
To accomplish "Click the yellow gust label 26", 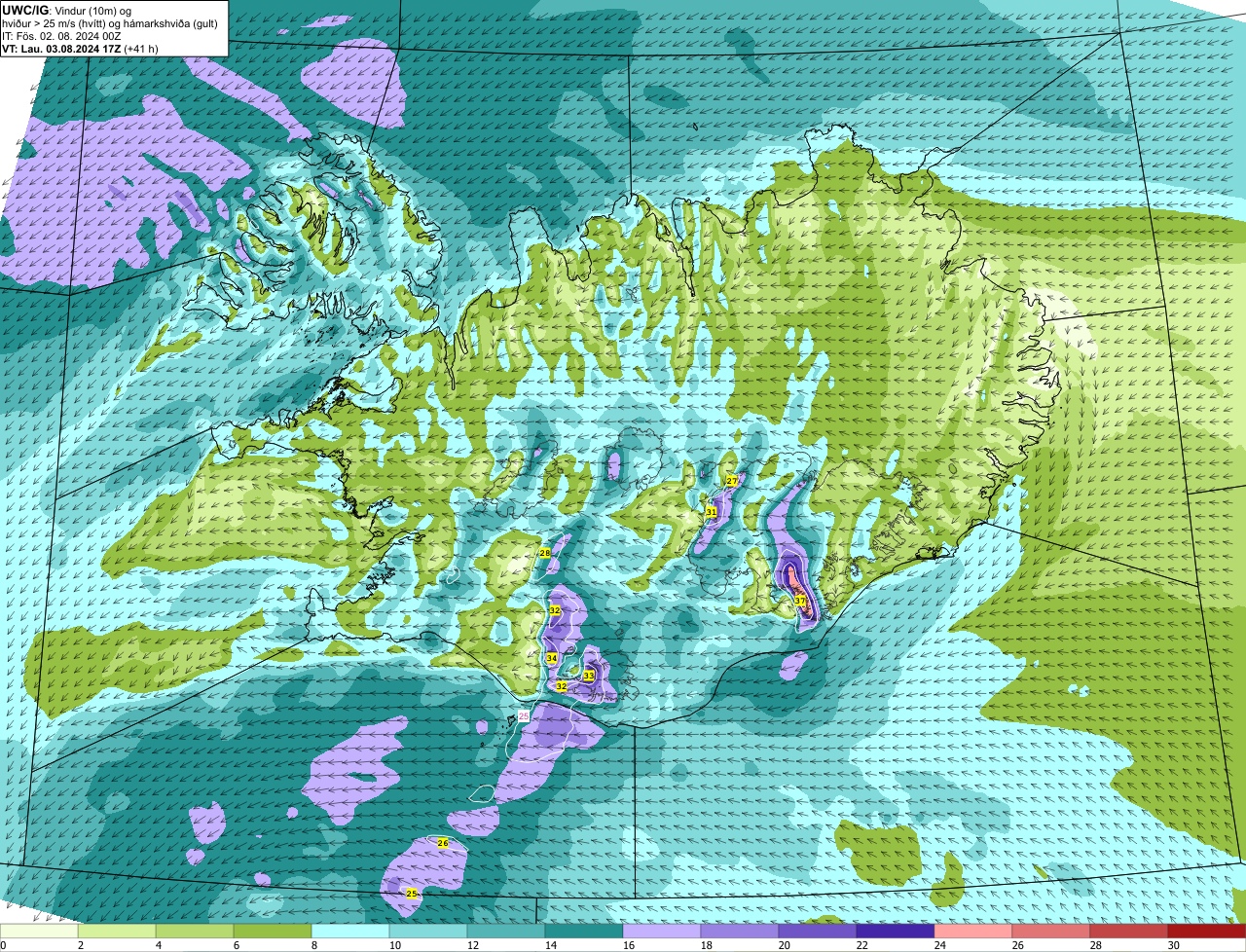I will click(x=443, y=843).
